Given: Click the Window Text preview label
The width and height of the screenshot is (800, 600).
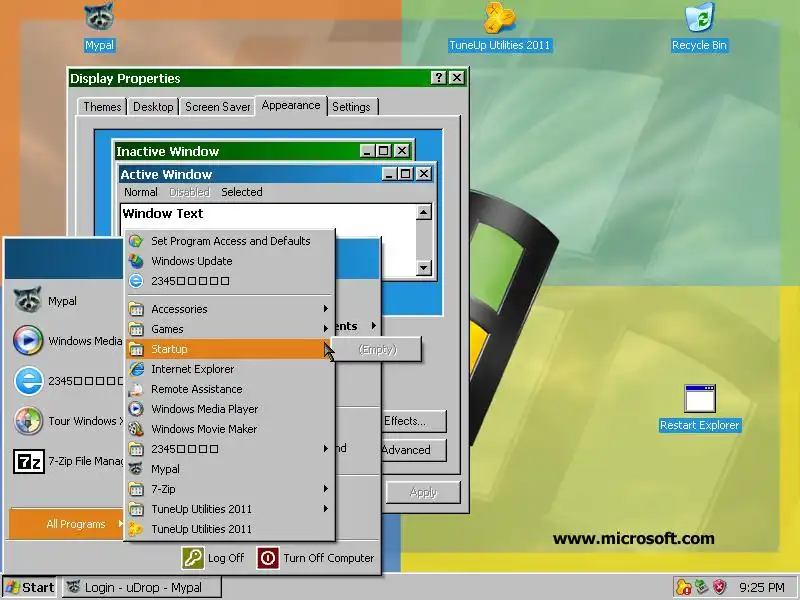Looking at the screenshot, I should pyautogui.click(x=163, y=213).
